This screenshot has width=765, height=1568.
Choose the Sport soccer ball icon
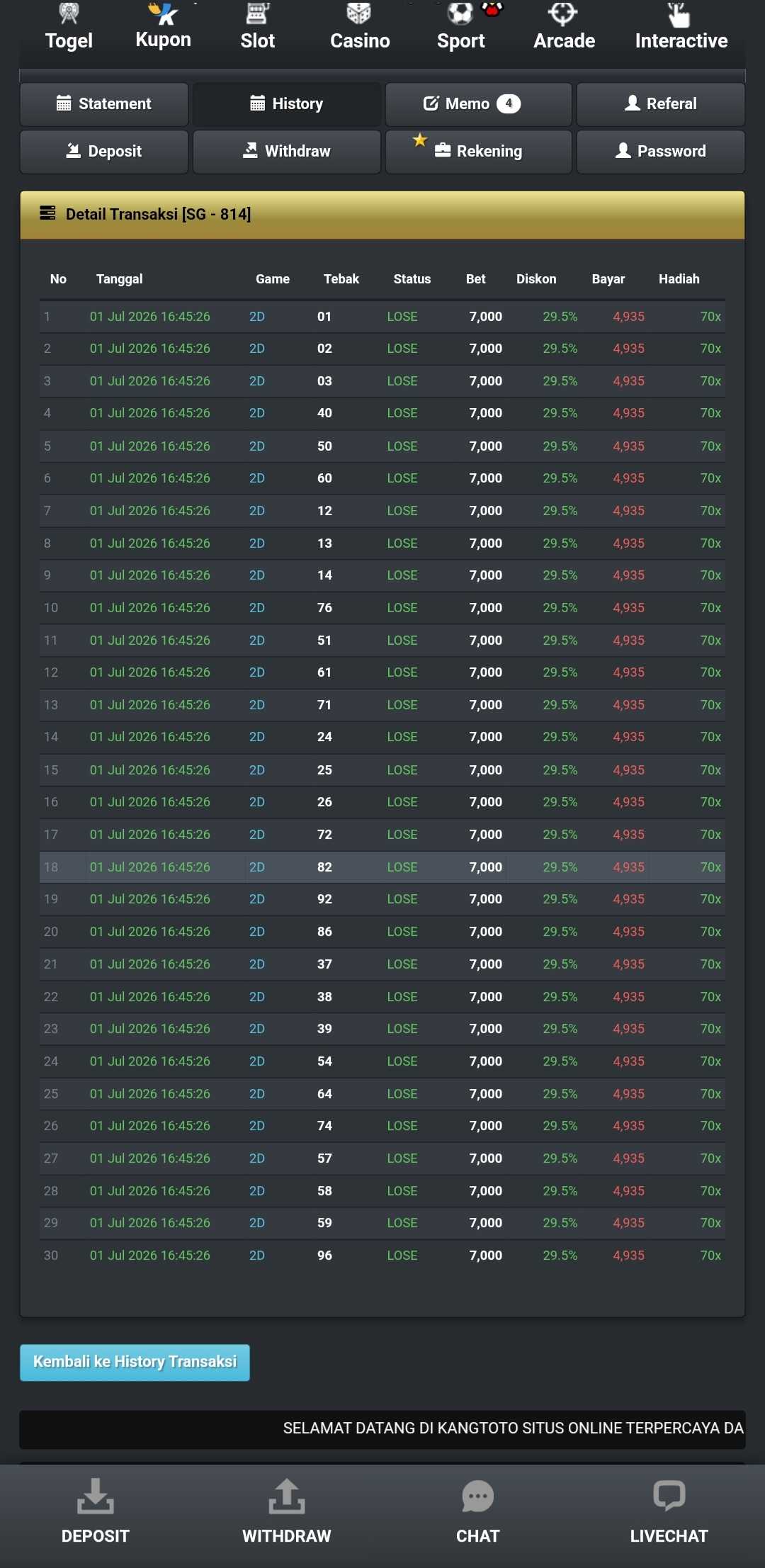point(460,12)
